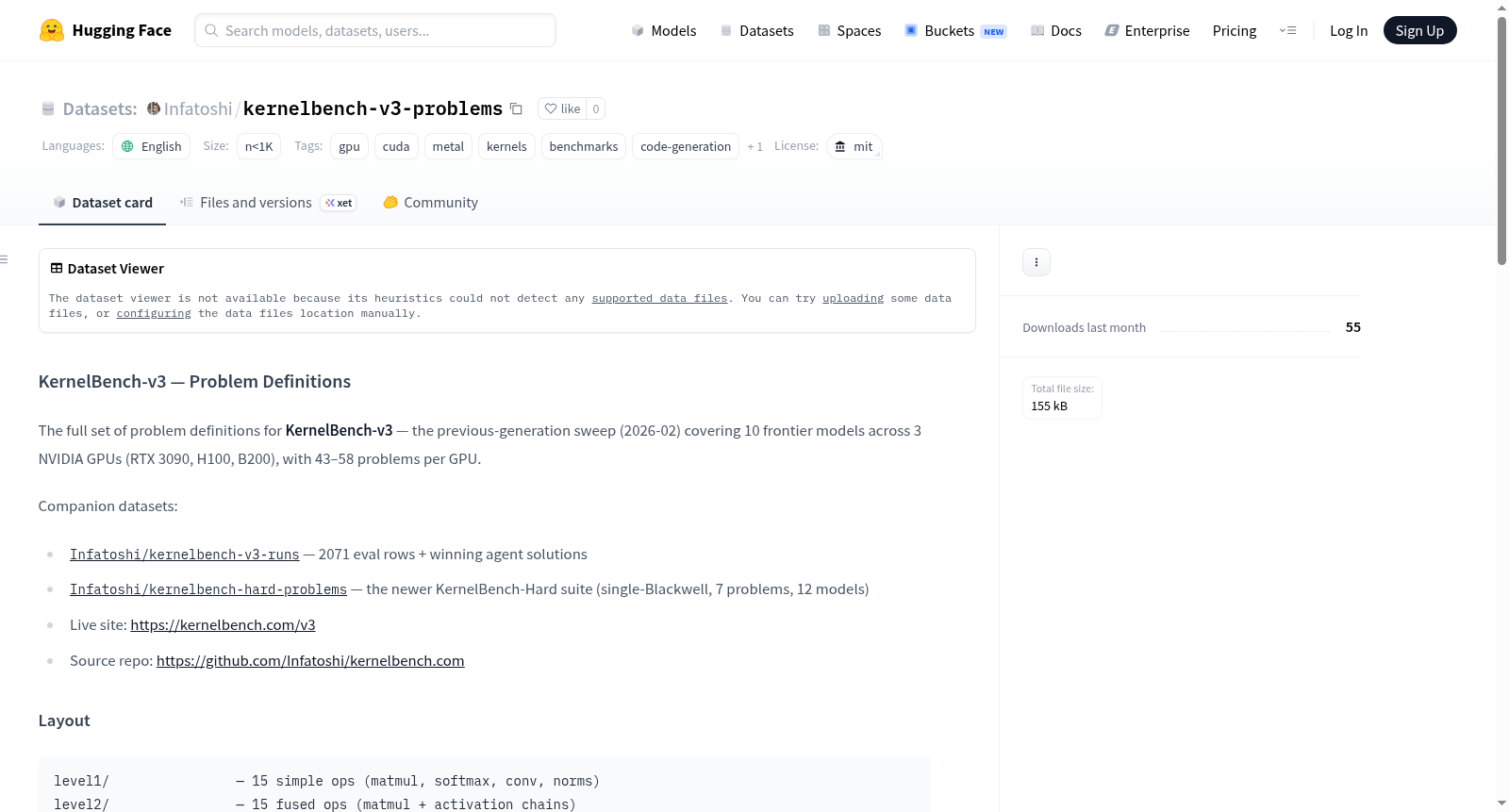Show the +1 additional tags

754,146
